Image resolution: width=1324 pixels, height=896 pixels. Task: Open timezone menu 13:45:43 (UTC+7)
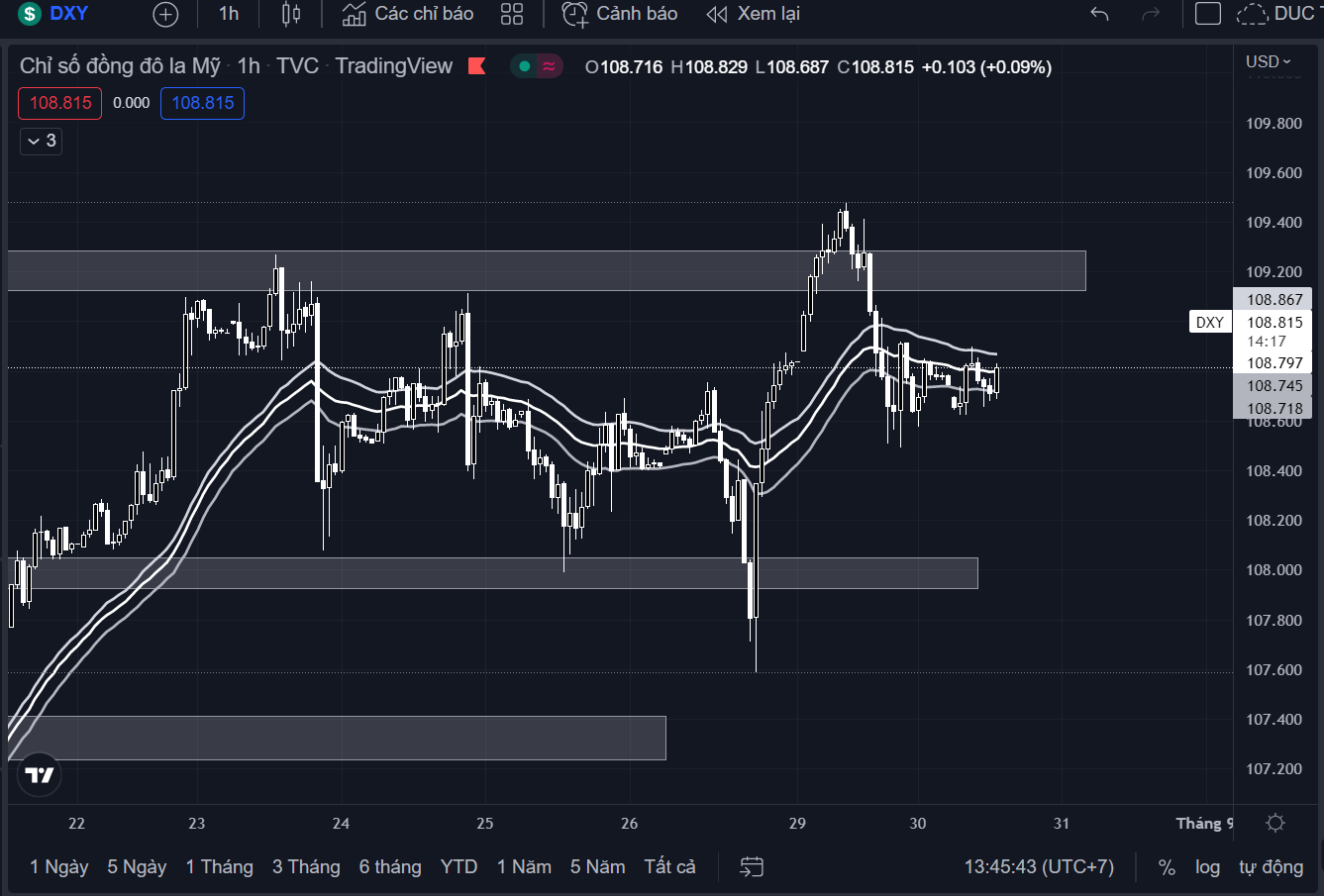pyautogui.click(x=1039, y=867)
